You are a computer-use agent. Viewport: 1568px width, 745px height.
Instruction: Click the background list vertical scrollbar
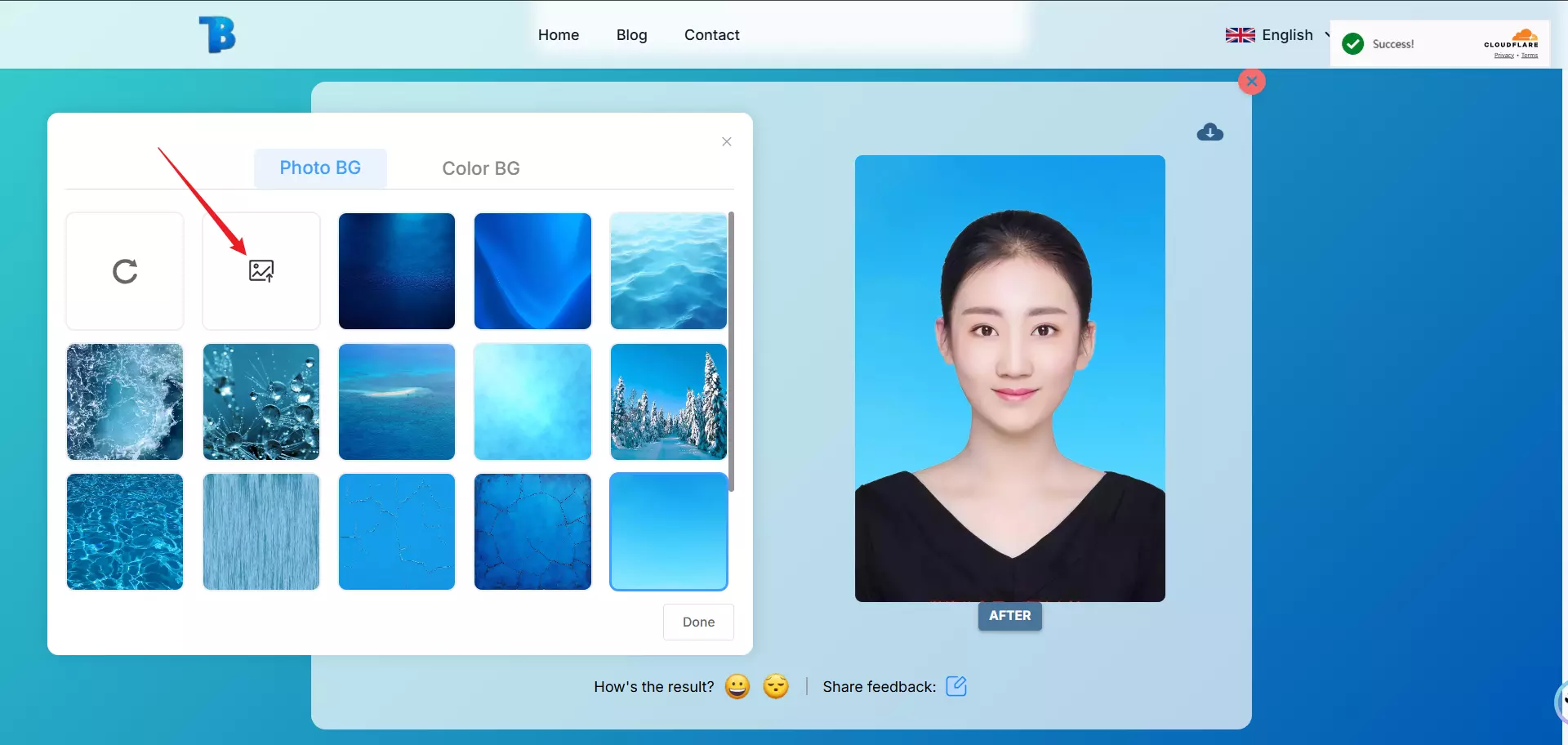click(732, 351)
